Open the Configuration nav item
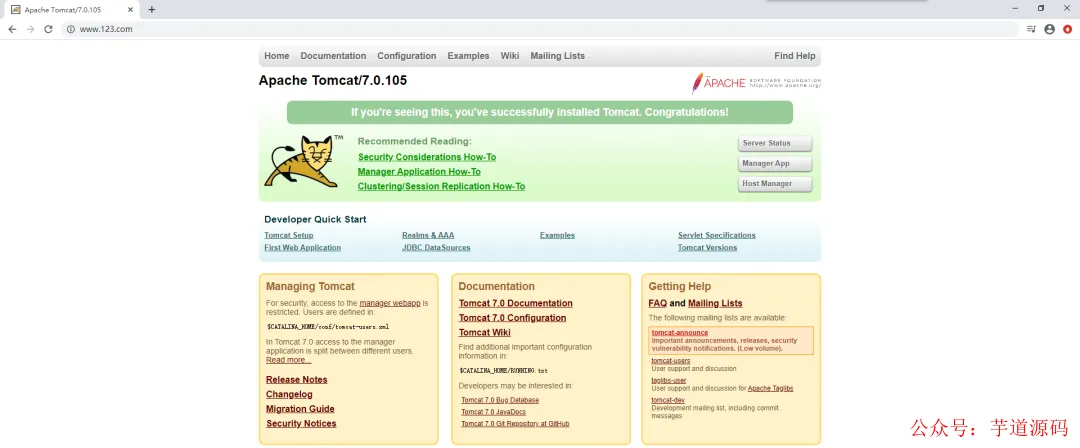 406,56
